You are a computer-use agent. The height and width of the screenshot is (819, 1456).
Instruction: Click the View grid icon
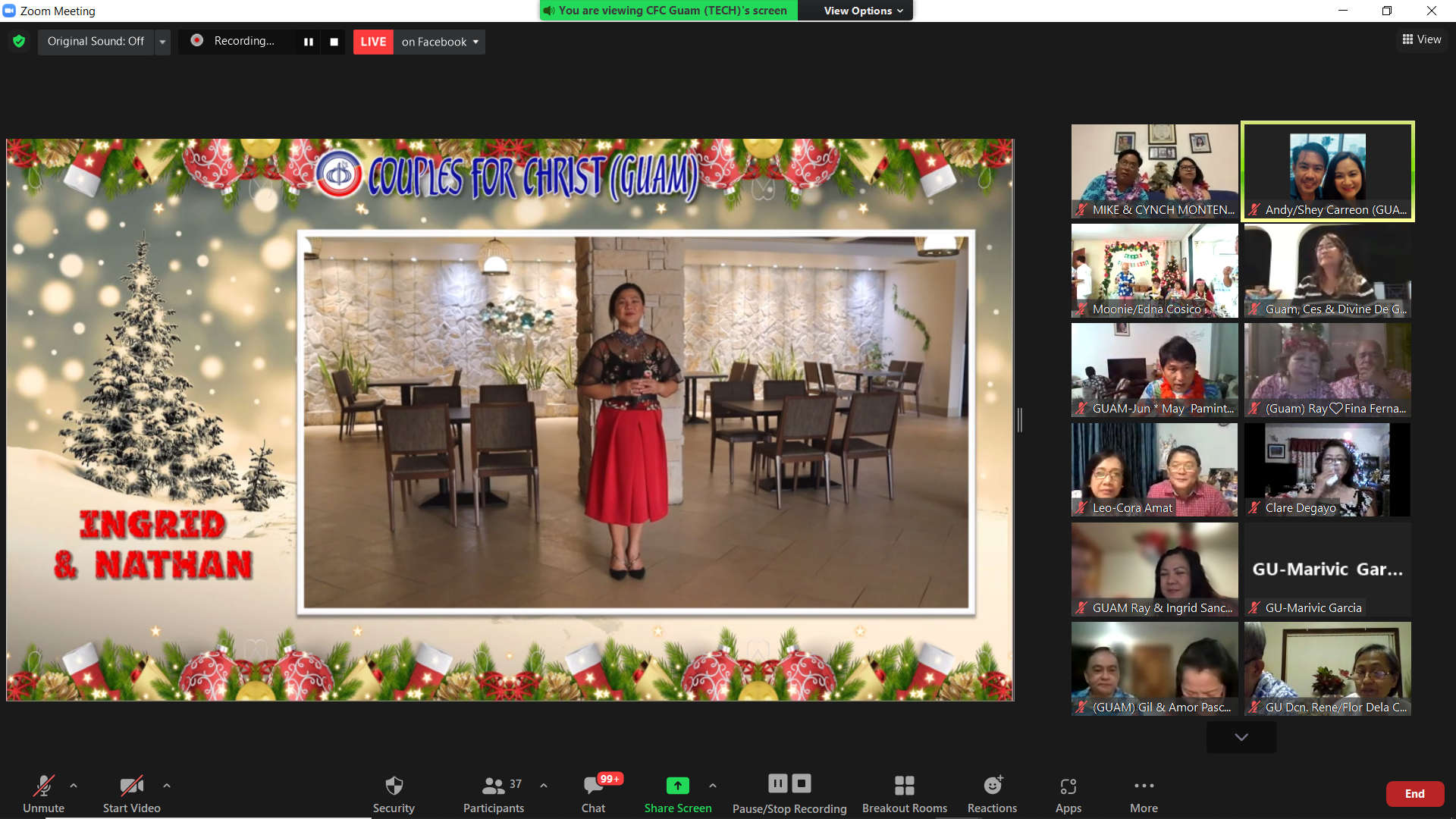(1407, 39)
